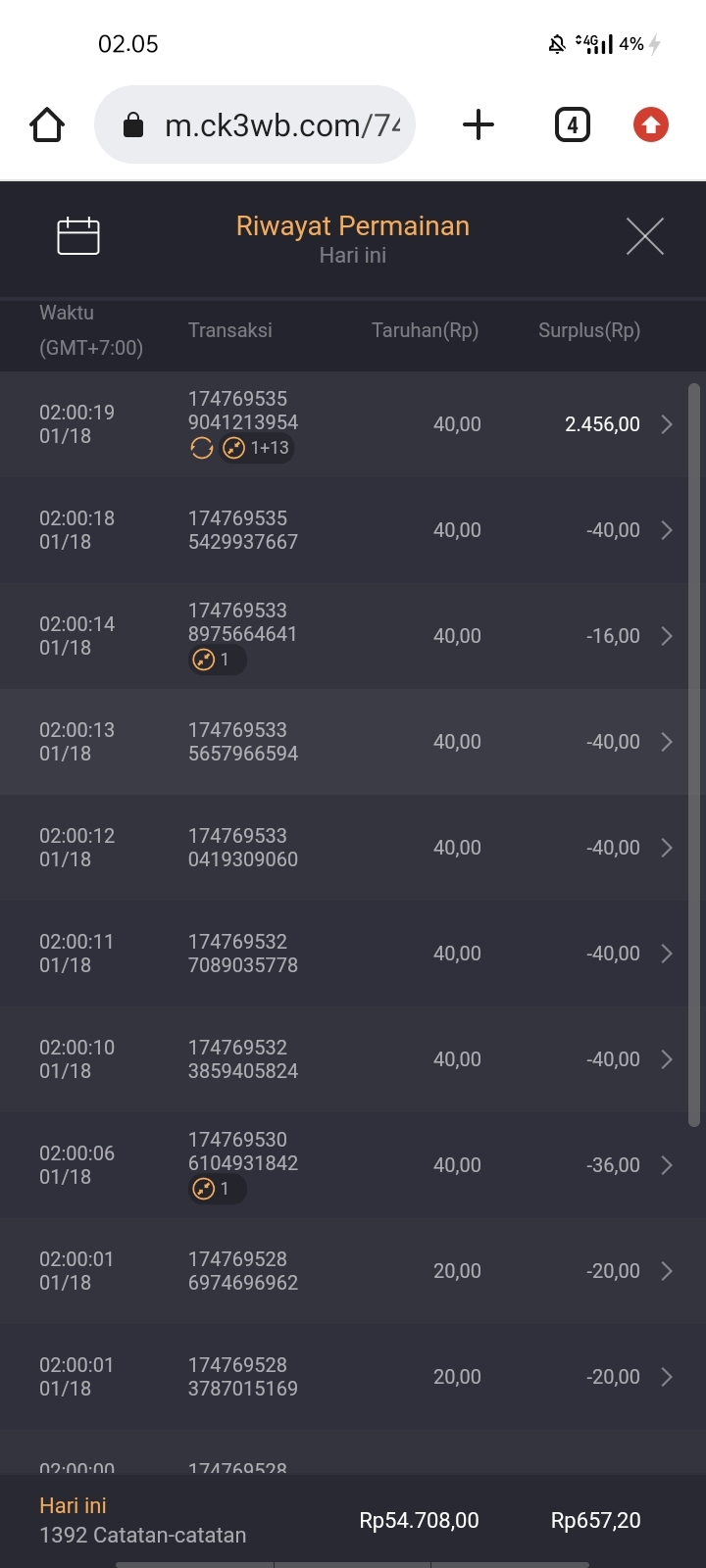Screen dimensions: 706x1568
Task: Open a new browser tab
Action: (x=478, y=125)
